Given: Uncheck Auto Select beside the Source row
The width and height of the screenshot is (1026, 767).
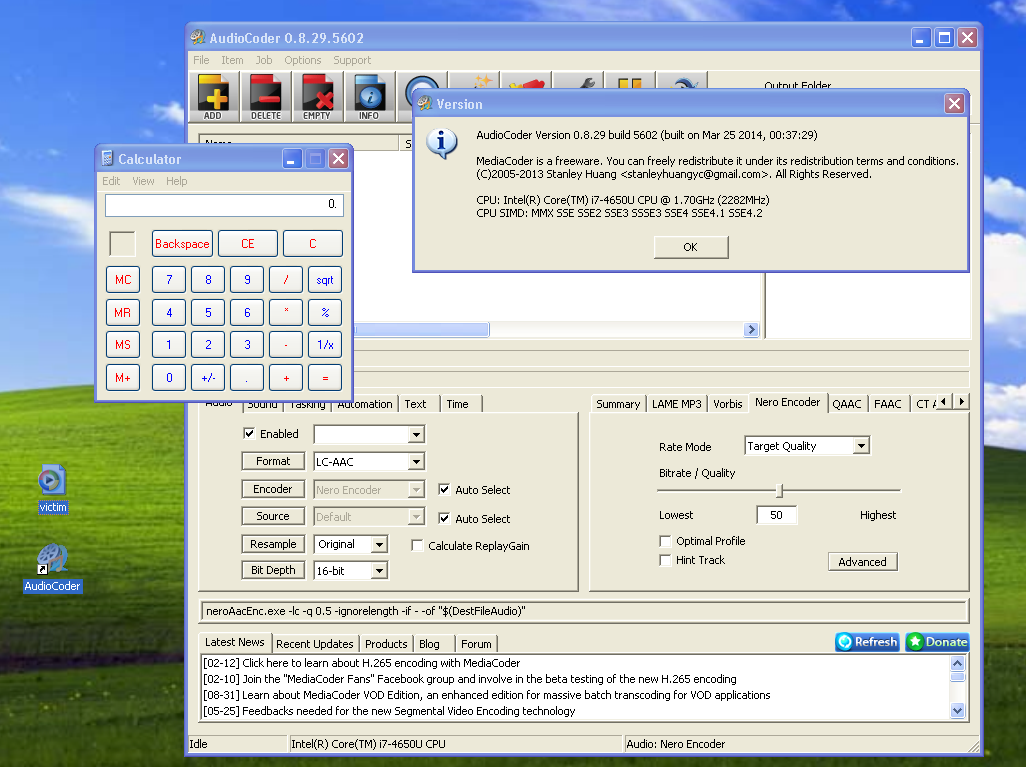Looking at the screenshot, I should pyautogui.click(x=444, y=518).
